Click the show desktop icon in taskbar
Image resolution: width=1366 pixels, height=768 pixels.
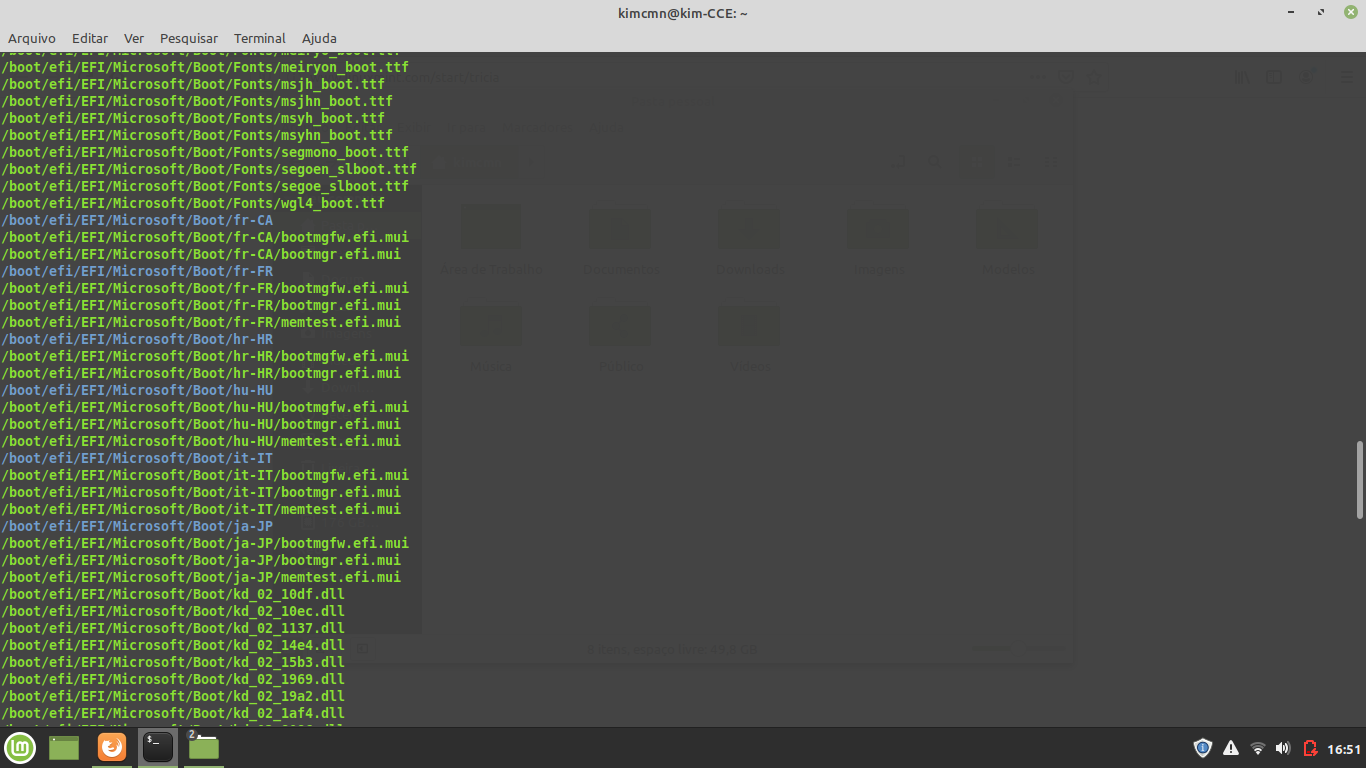coord(64,747)
